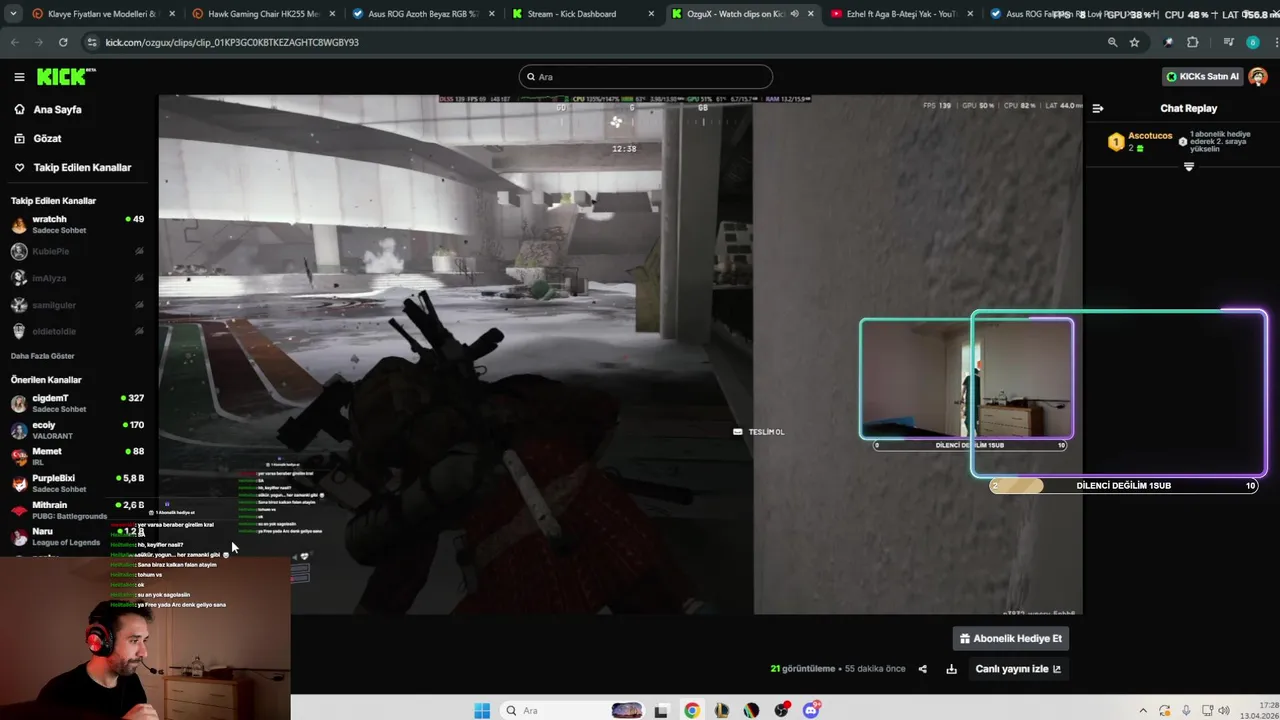Click KICKs Satın Al button
This screenshot has width=1280, height=720.
1202,77
